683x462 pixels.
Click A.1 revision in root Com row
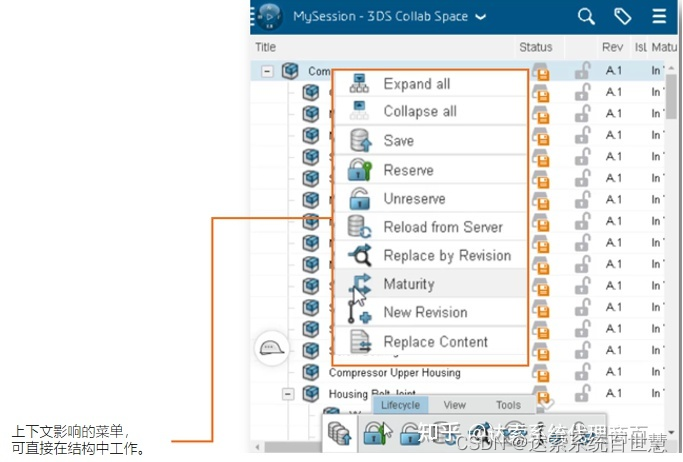(614, 71)
